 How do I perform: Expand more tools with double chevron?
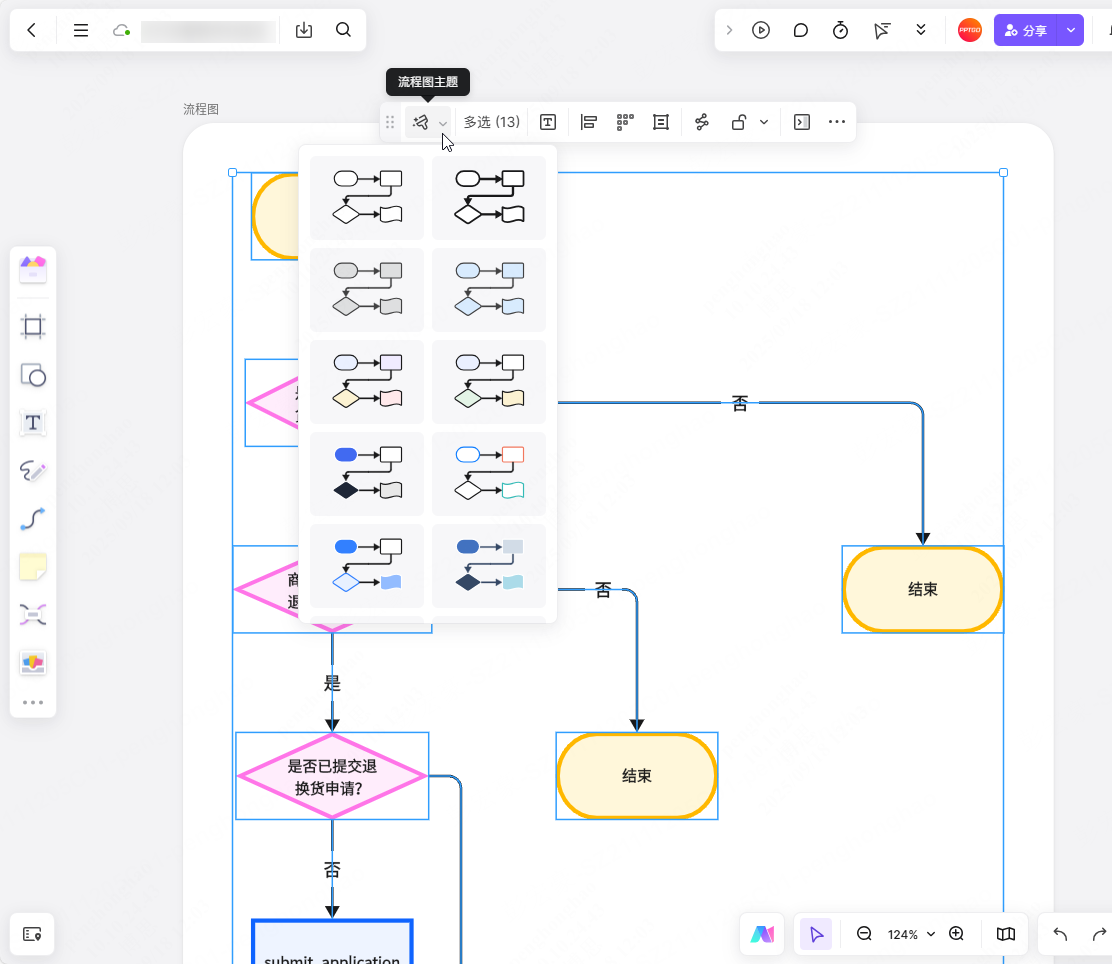[921, 30]
